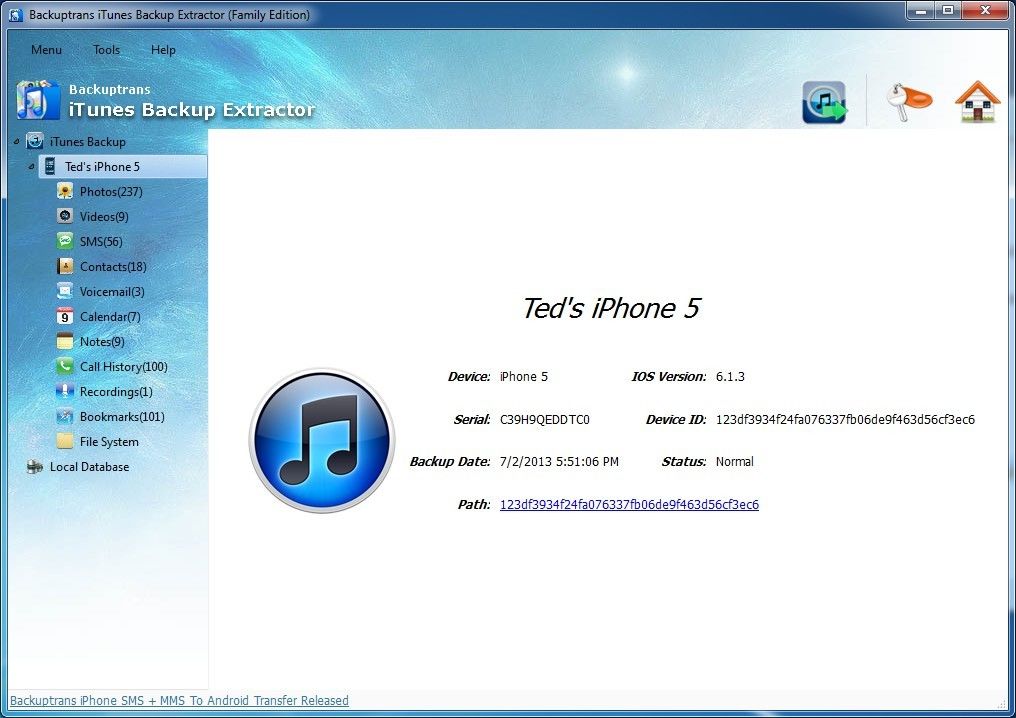This screenshot has width=1016, height=718.
Task: Select File System in the sidebar
Action: 110,442
